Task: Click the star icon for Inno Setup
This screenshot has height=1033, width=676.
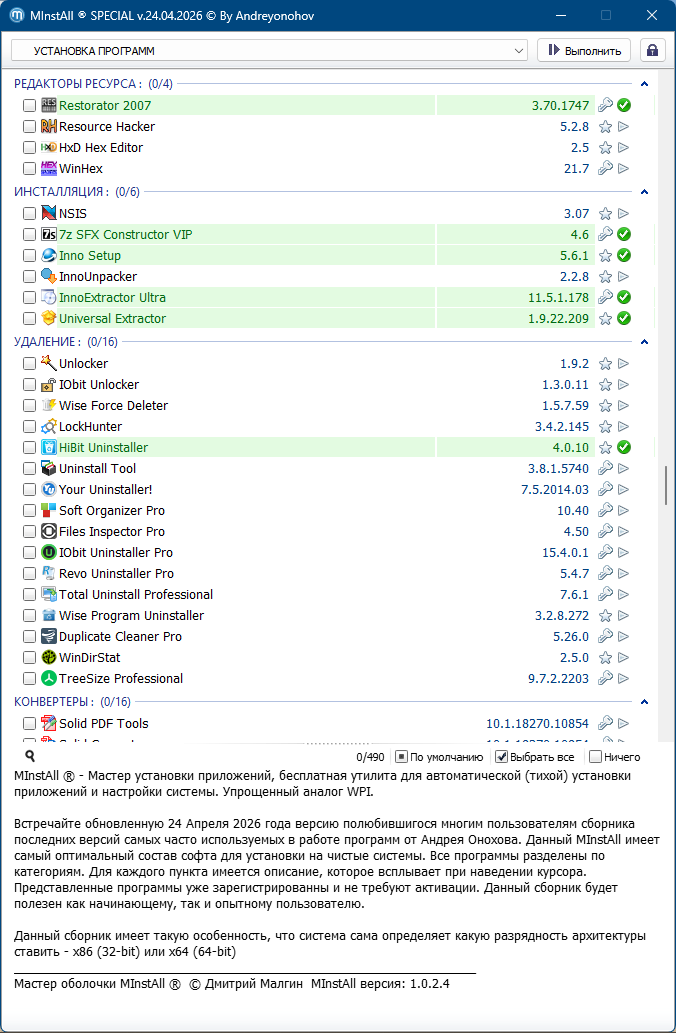Action: pyautogui.click(x=605, y=256)
